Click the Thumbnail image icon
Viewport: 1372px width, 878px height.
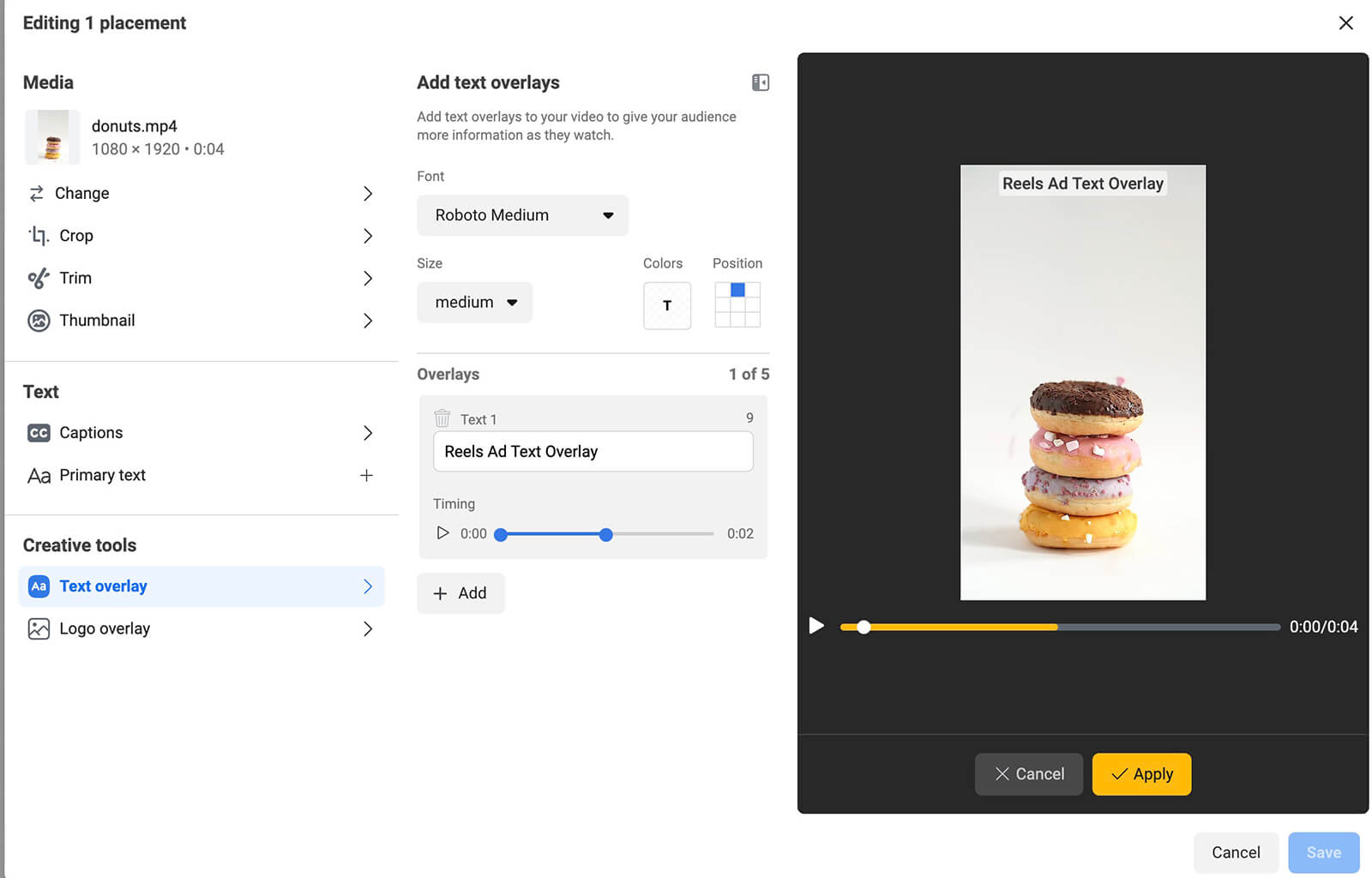coord(39,321)
